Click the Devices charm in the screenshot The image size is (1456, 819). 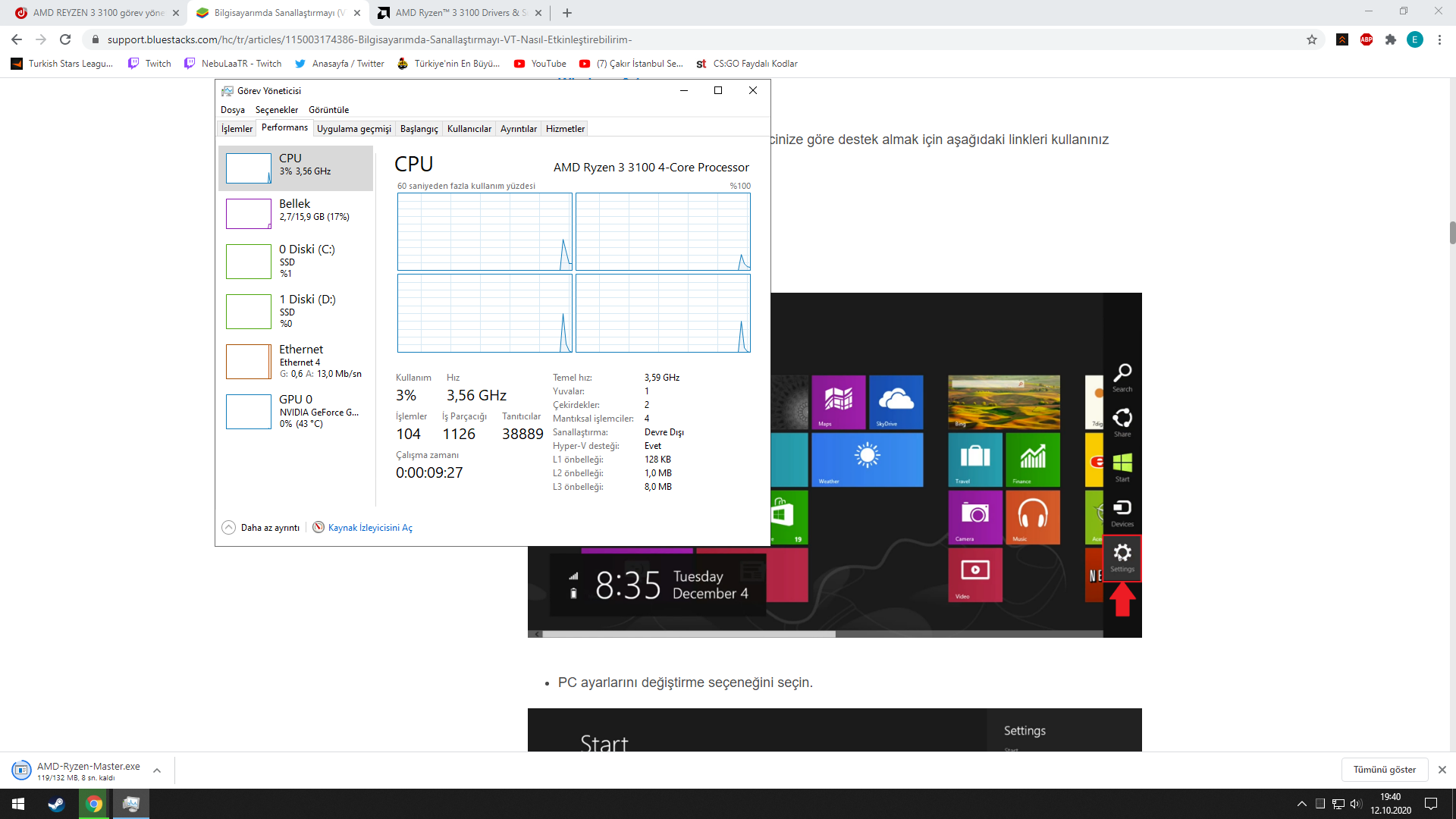tap(1122, 513)
